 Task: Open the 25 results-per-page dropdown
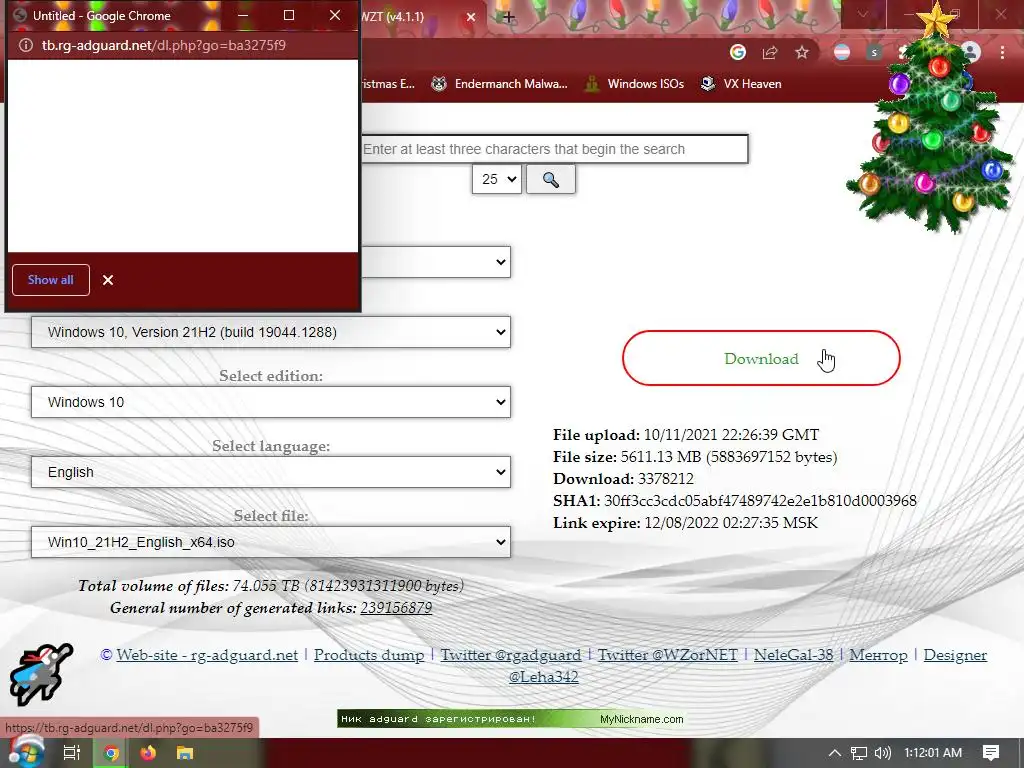[x=496, y=179]
